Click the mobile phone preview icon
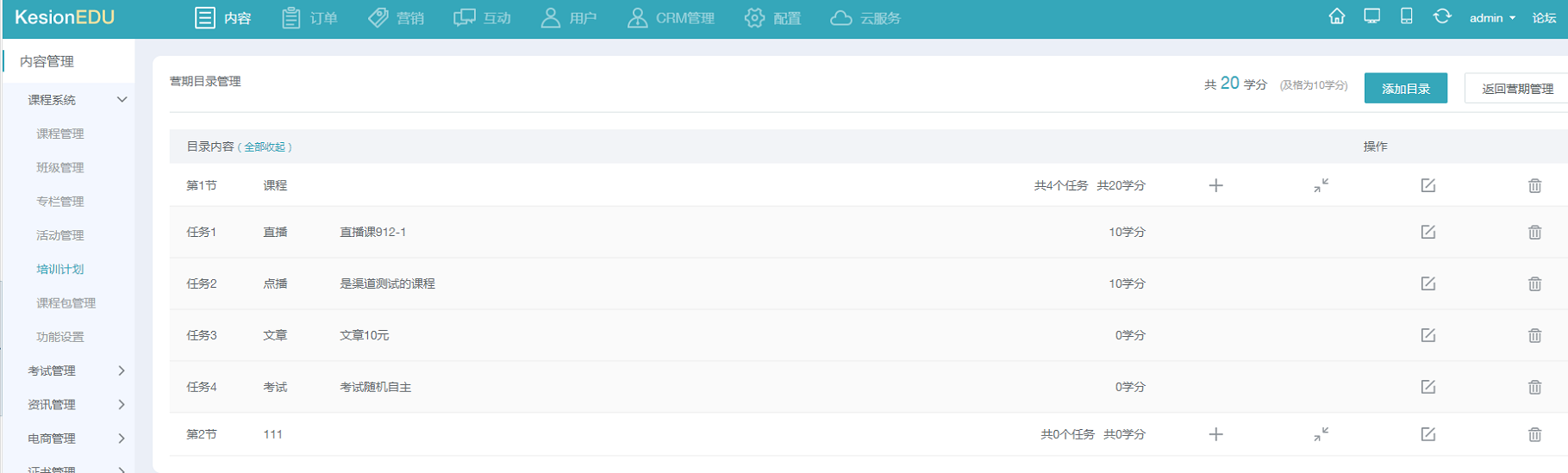The height and width of the screenshot is (473, 1568). pyautogui.click(x=1406, y=17)
